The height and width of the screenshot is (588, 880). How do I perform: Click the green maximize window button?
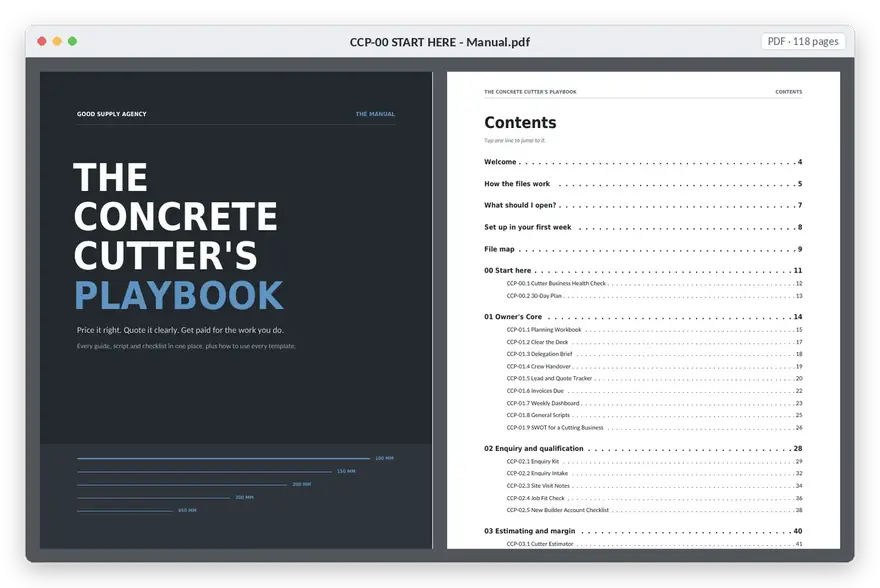72,41
